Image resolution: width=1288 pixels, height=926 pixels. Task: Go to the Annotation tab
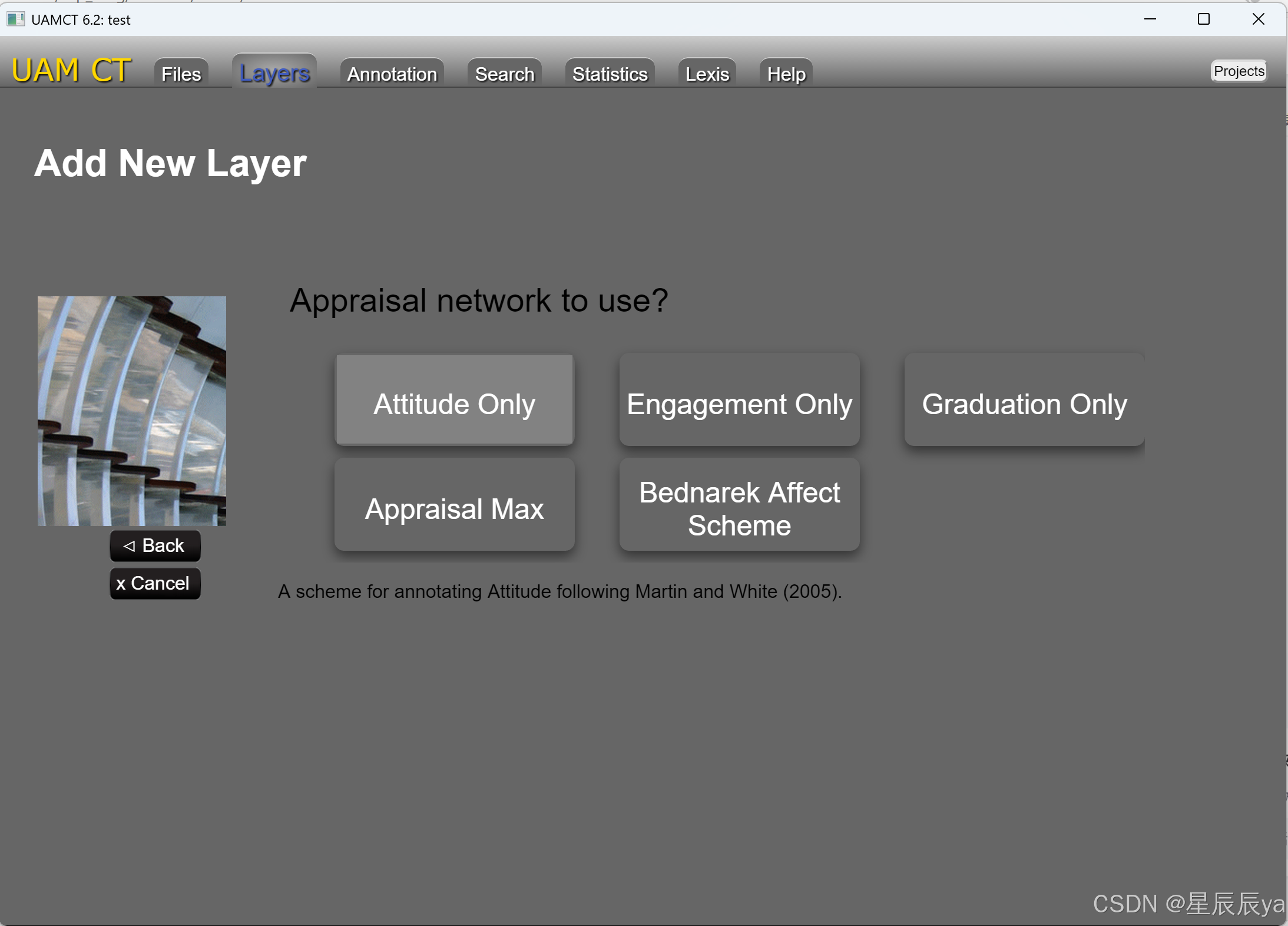coord(392,74)
